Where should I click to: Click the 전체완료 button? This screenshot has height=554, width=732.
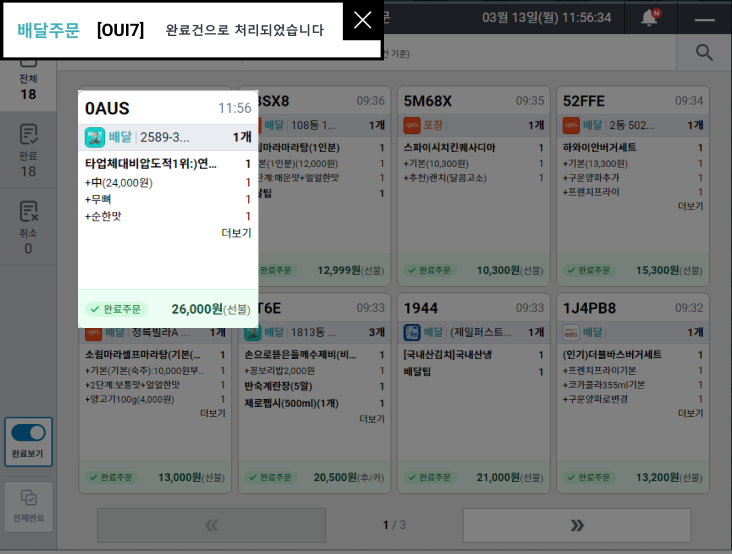pos(28,507)
